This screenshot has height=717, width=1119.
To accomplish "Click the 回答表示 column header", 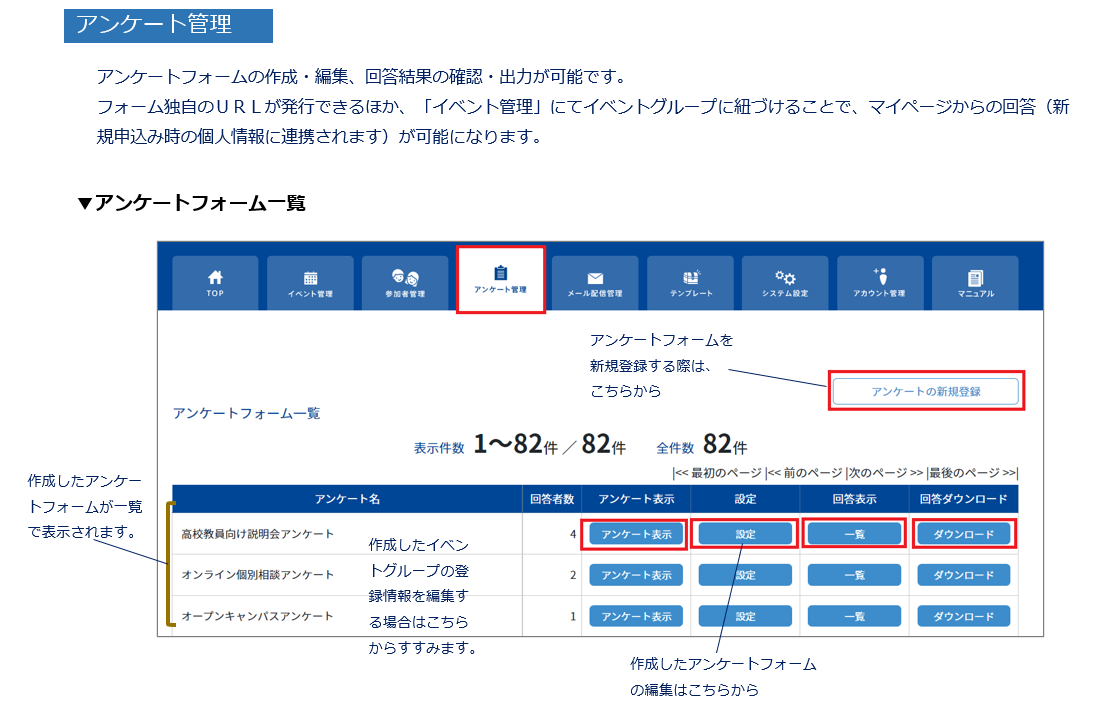I will click(854, 499).
